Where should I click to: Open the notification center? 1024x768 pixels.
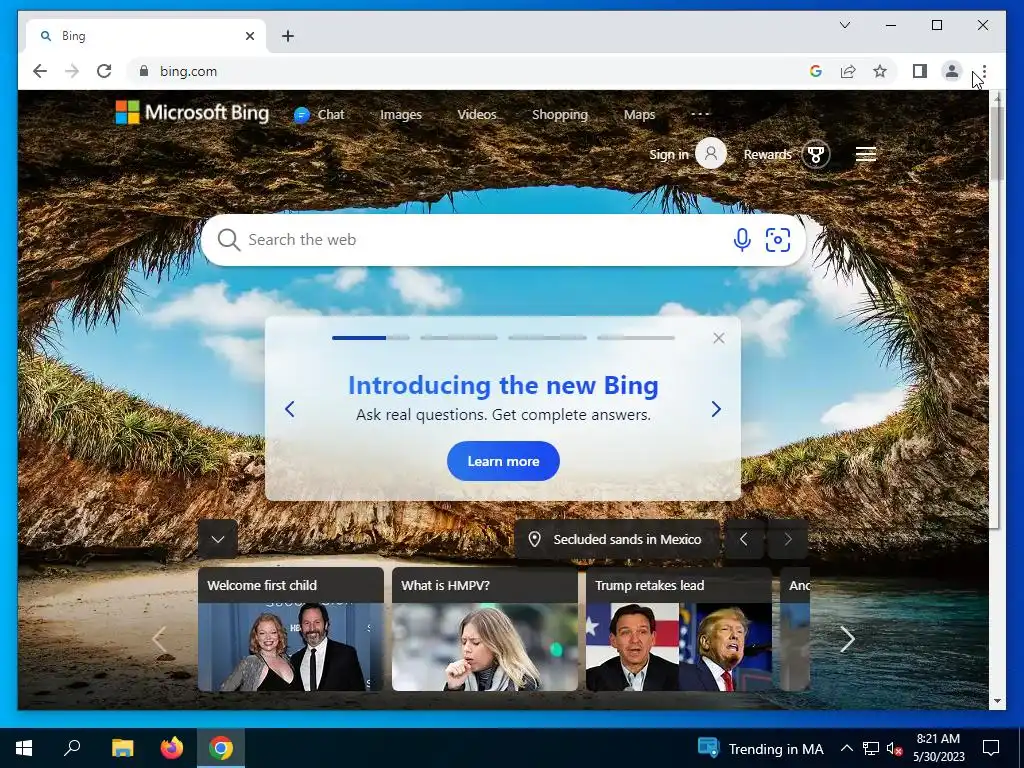tap(991, 748)
